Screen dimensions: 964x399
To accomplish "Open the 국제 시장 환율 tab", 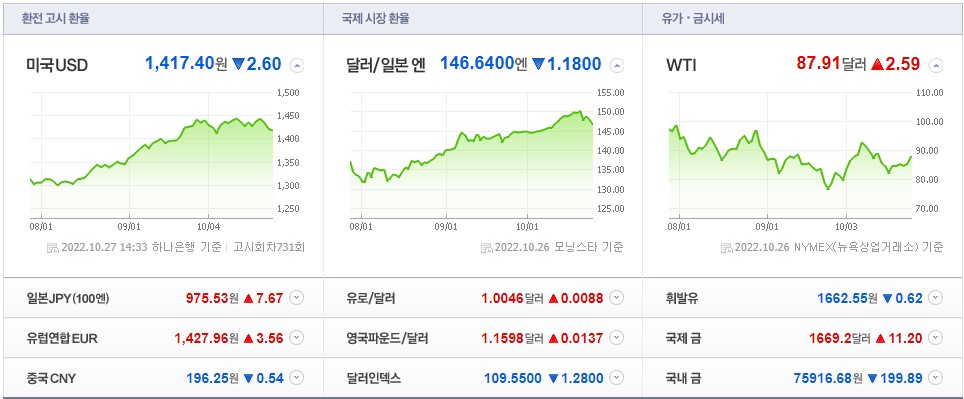I will click(376, 18).
